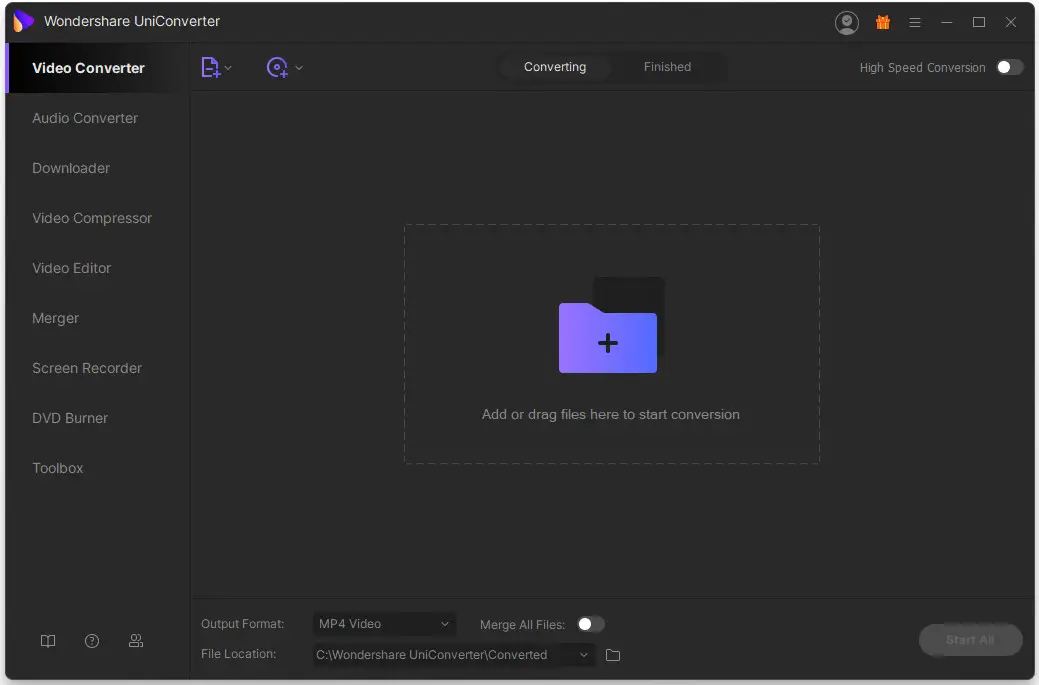The image size is (1039, 685).
Task: Click the Add Files document icon
Action: (x=210, y=67)
